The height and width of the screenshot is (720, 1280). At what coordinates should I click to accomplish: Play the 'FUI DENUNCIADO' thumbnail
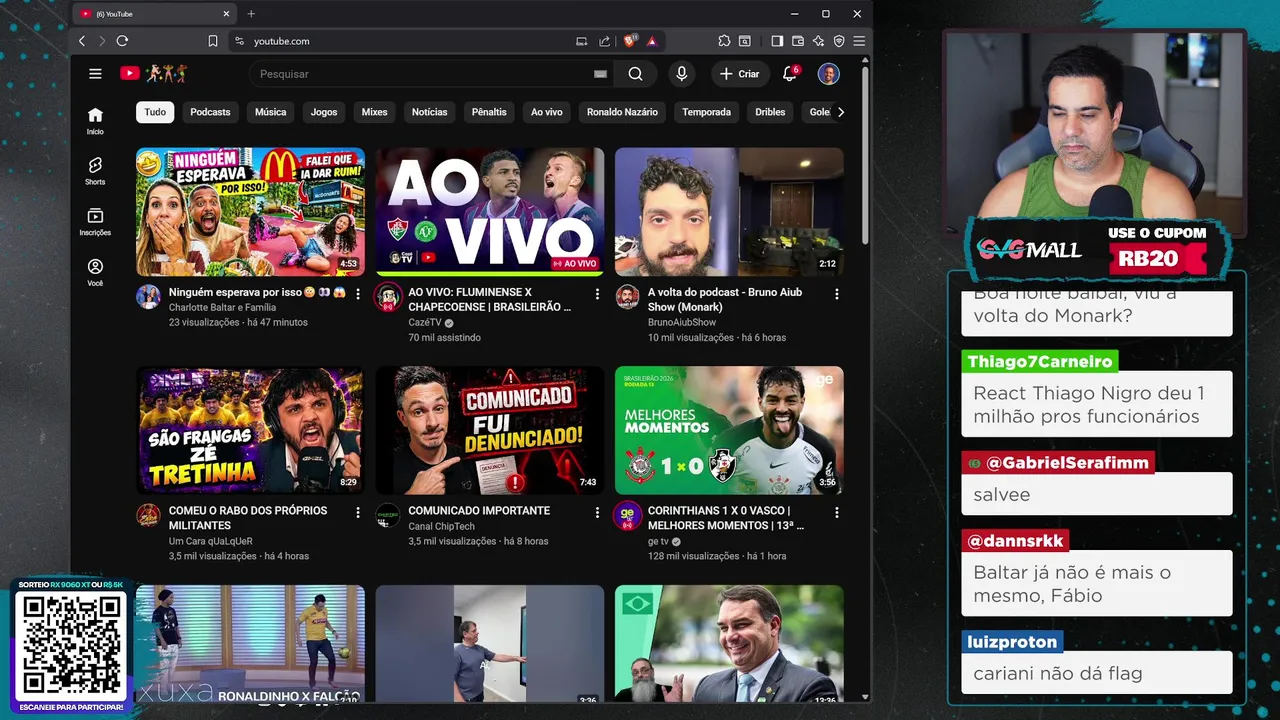490,430
